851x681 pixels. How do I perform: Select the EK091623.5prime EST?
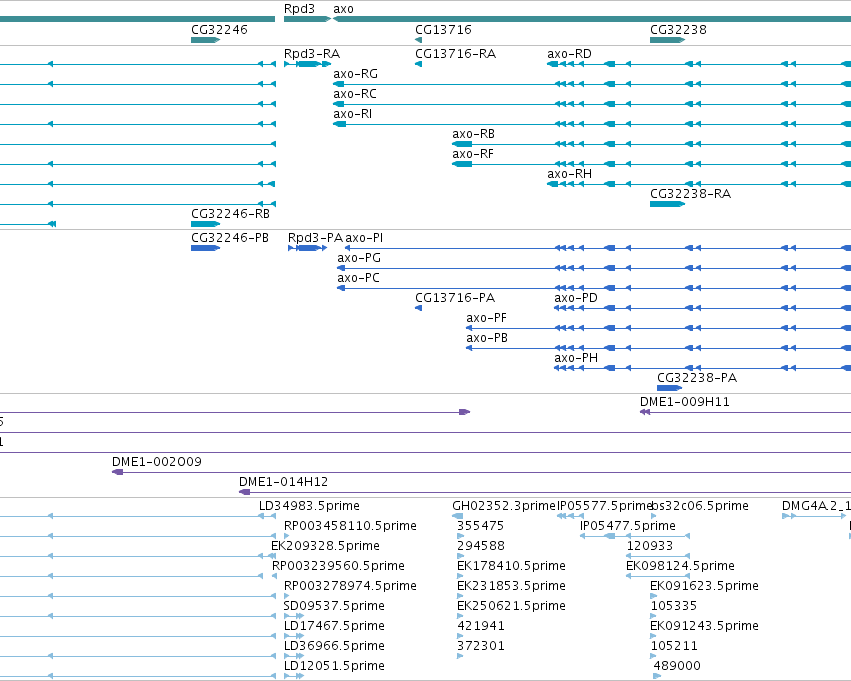click(x=704, y=587)
